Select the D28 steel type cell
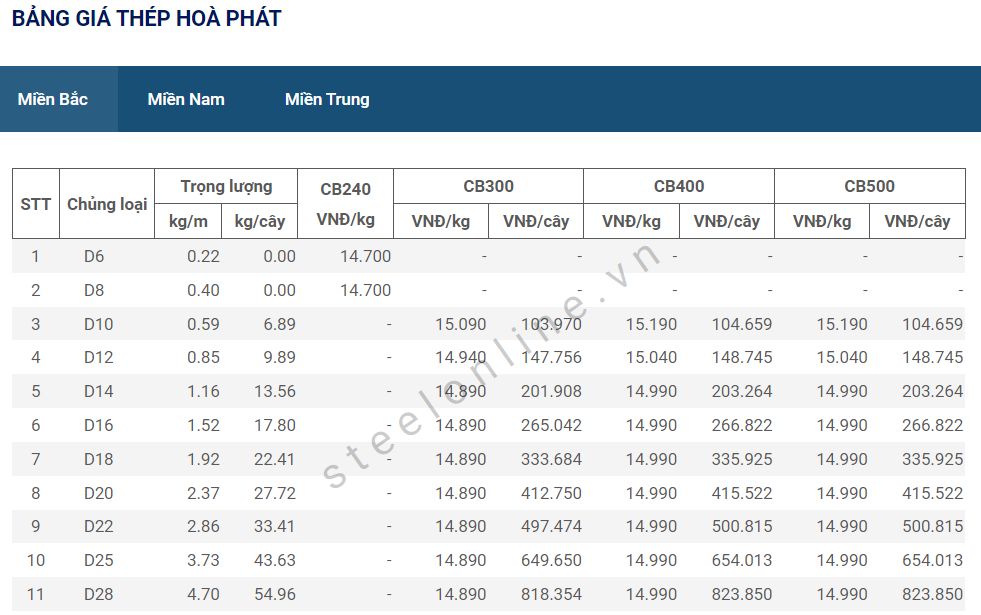981x615 pixels. point(99,594)
